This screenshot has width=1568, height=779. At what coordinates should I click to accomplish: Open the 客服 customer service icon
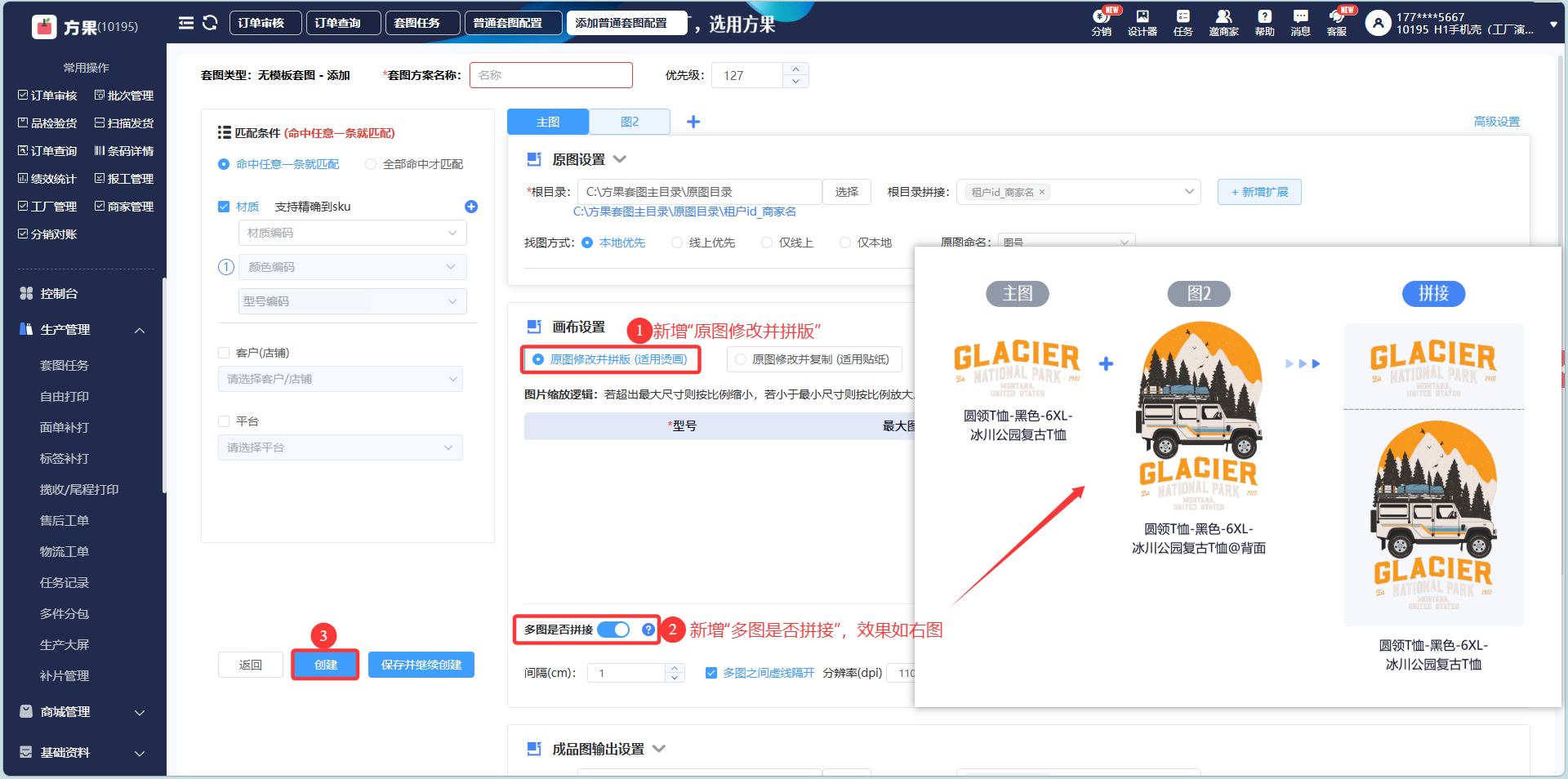click(x=1337, y=23)
